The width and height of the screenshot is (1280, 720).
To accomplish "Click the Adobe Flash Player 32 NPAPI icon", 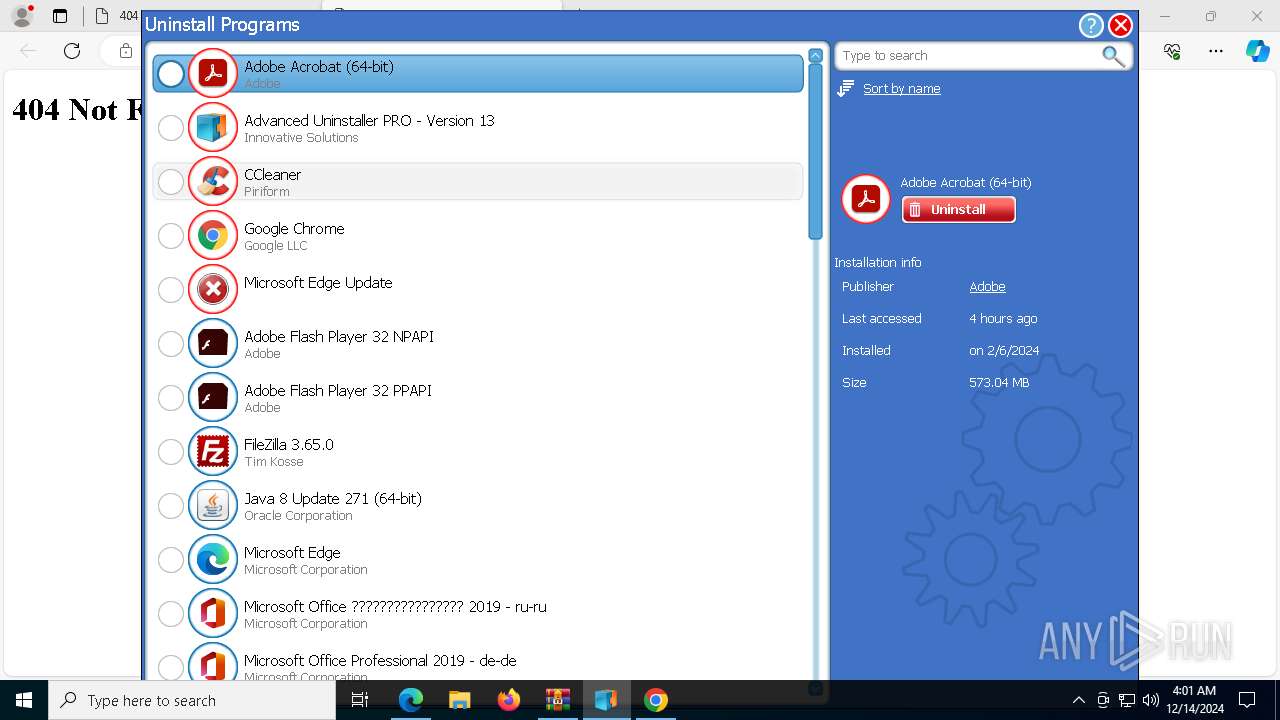I will 213,343.
